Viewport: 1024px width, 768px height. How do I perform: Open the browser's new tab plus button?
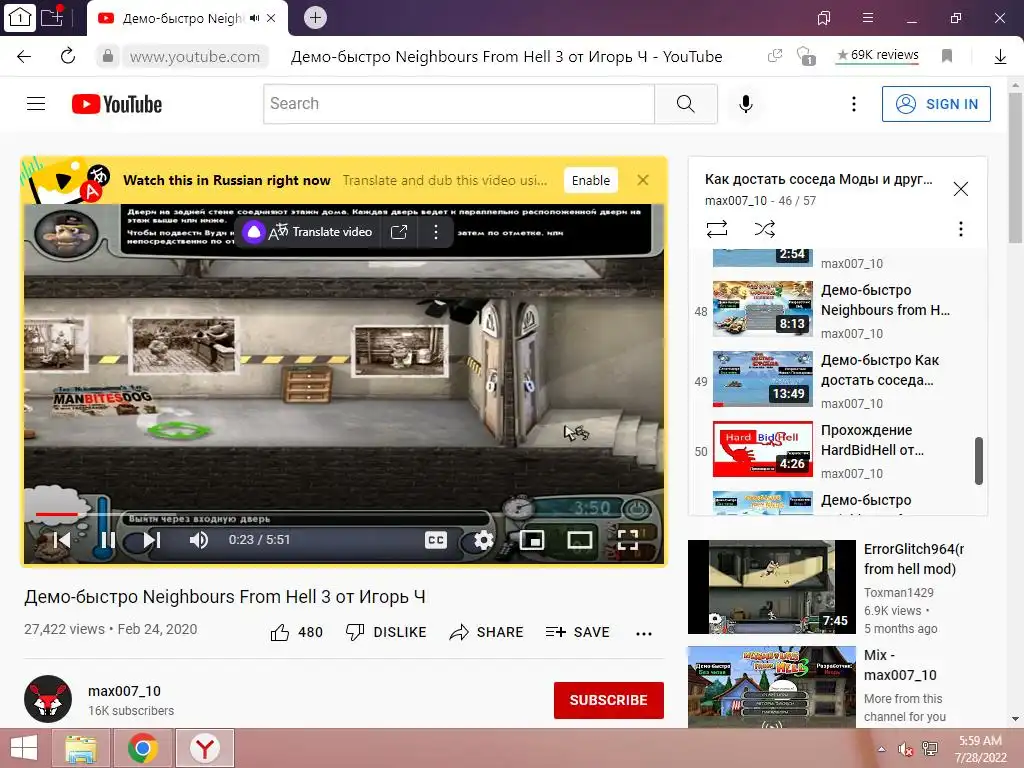click(315, 18)
